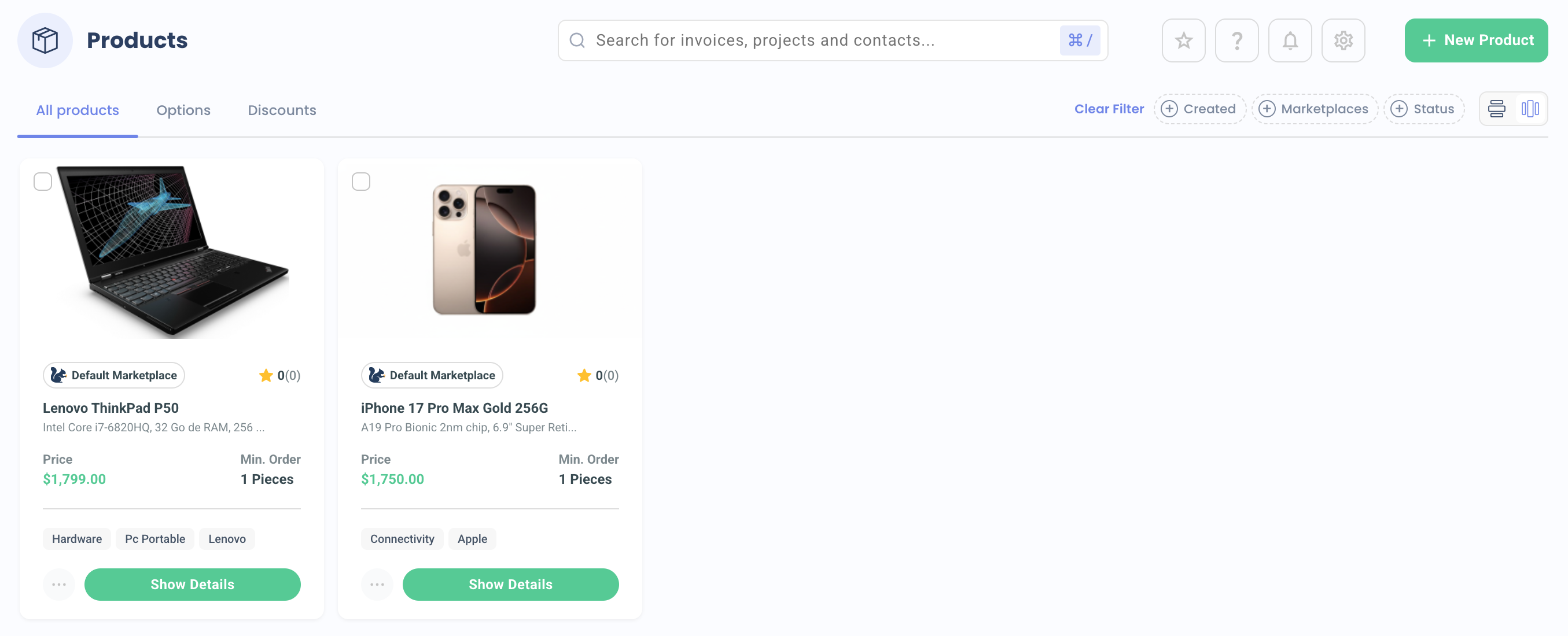This screenshot has width=1568, height=636.
Task: Open the Products box icon in the header
Action: pos(45,39)
